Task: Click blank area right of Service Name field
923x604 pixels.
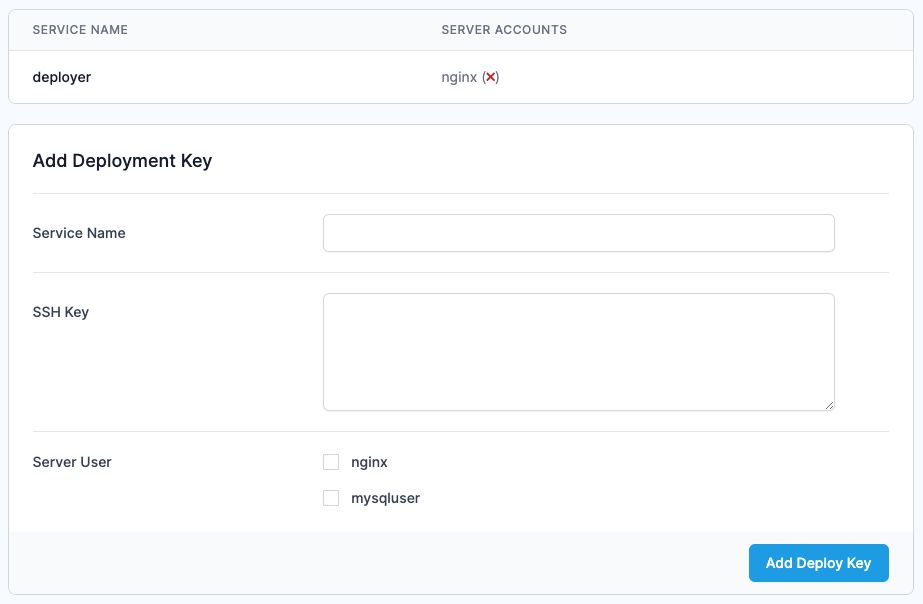Action: pos(862,233)
